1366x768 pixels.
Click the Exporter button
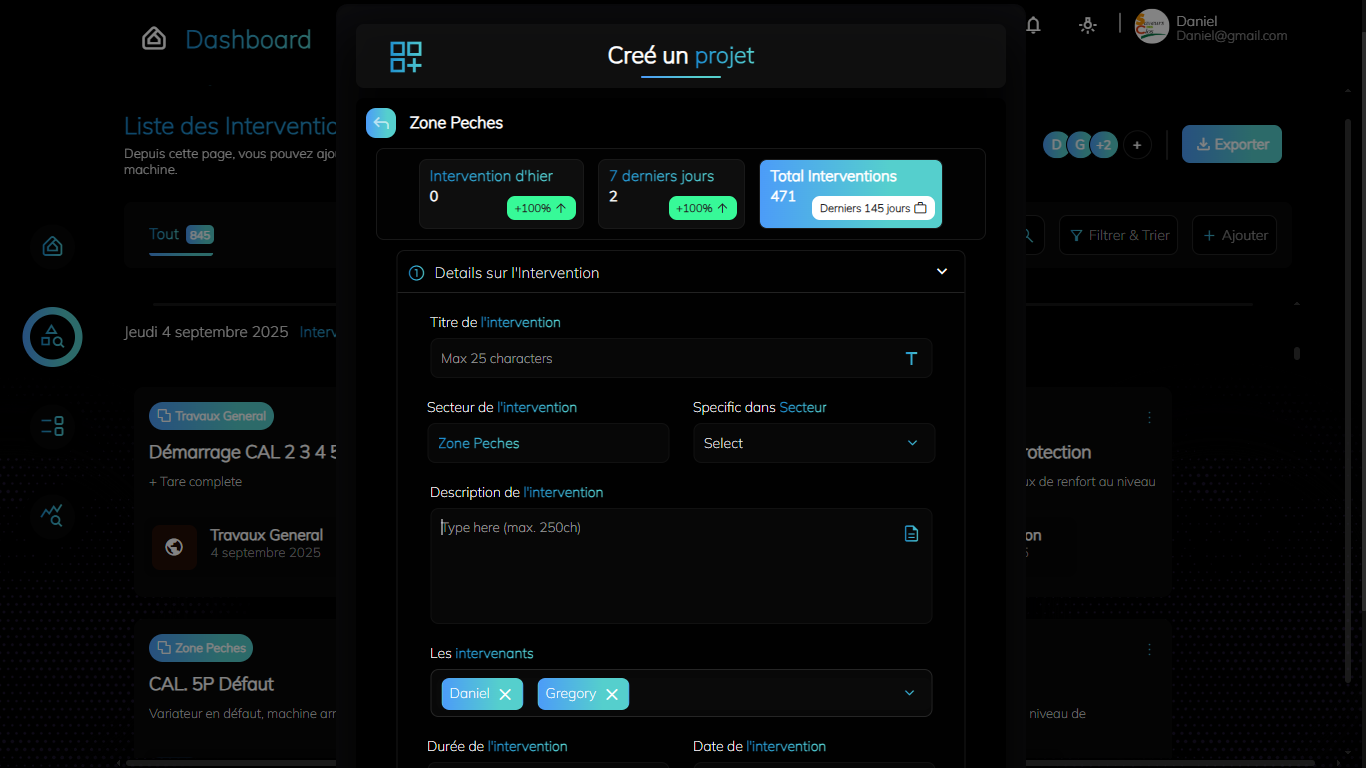pos(1231,144)
